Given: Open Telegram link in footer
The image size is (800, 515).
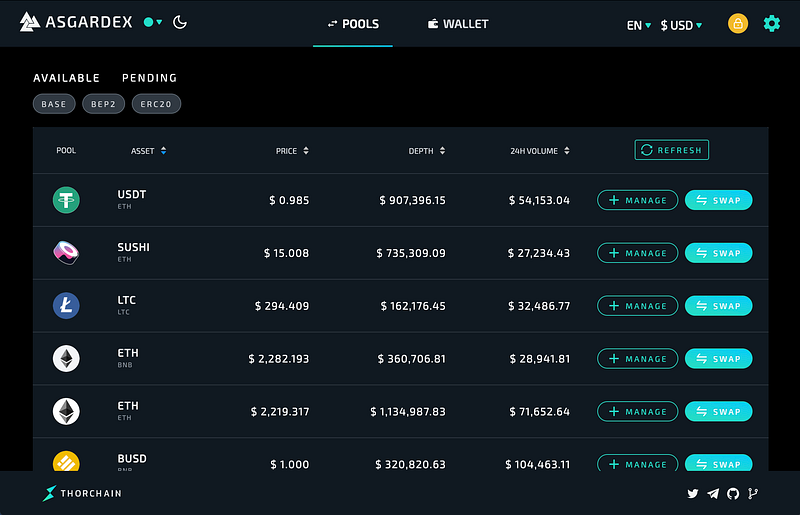Looking at the screenshot, I should (x=713, y=493).
